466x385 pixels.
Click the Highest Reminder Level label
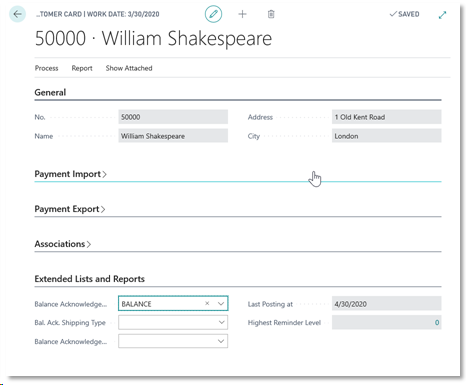(x=284, y=322)
